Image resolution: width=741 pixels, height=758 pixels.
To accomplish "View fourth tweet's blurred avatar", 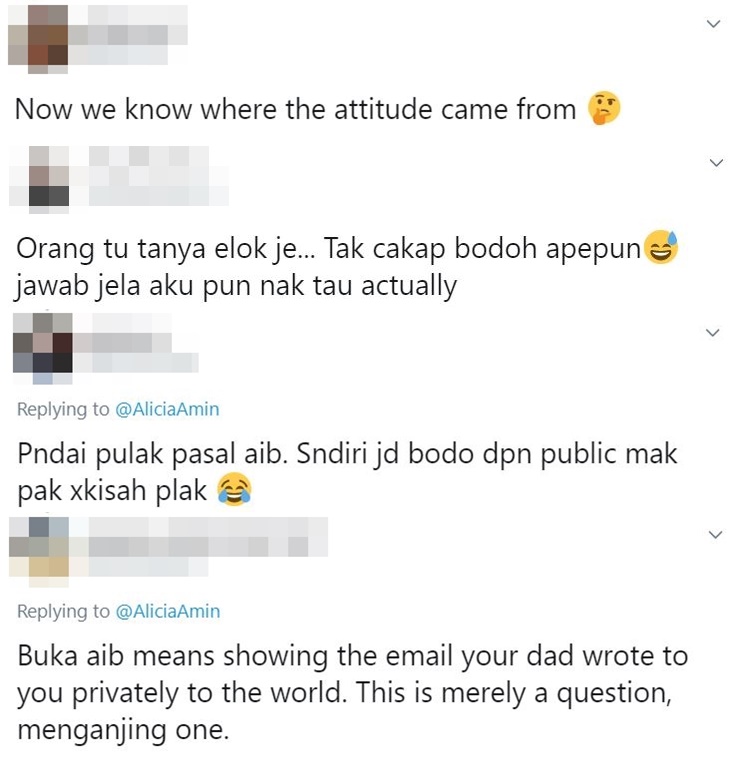I will tap(39, 552).
